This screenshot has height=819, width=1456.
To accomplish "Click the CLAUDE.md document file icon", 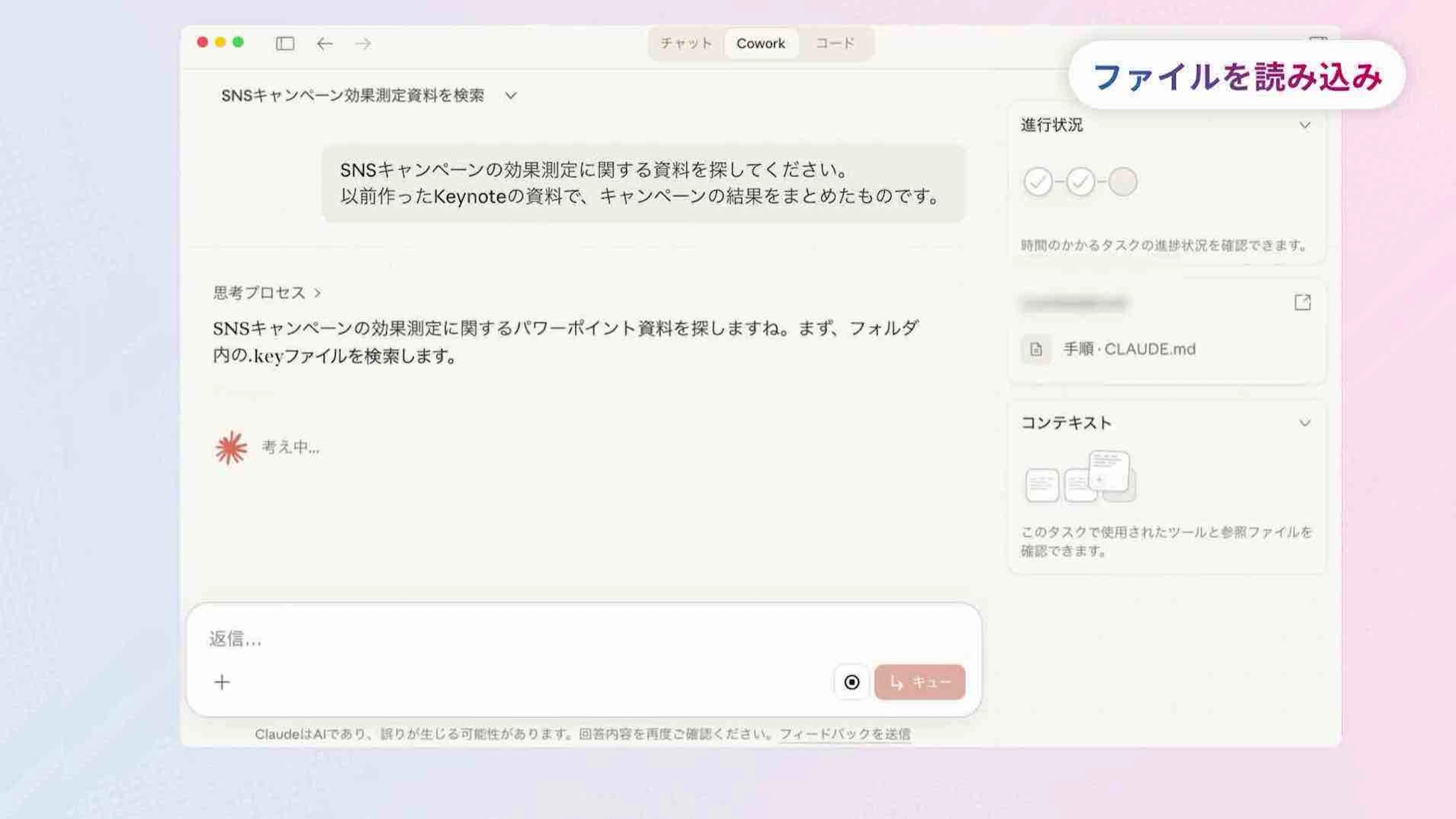I will [1036, 349].
